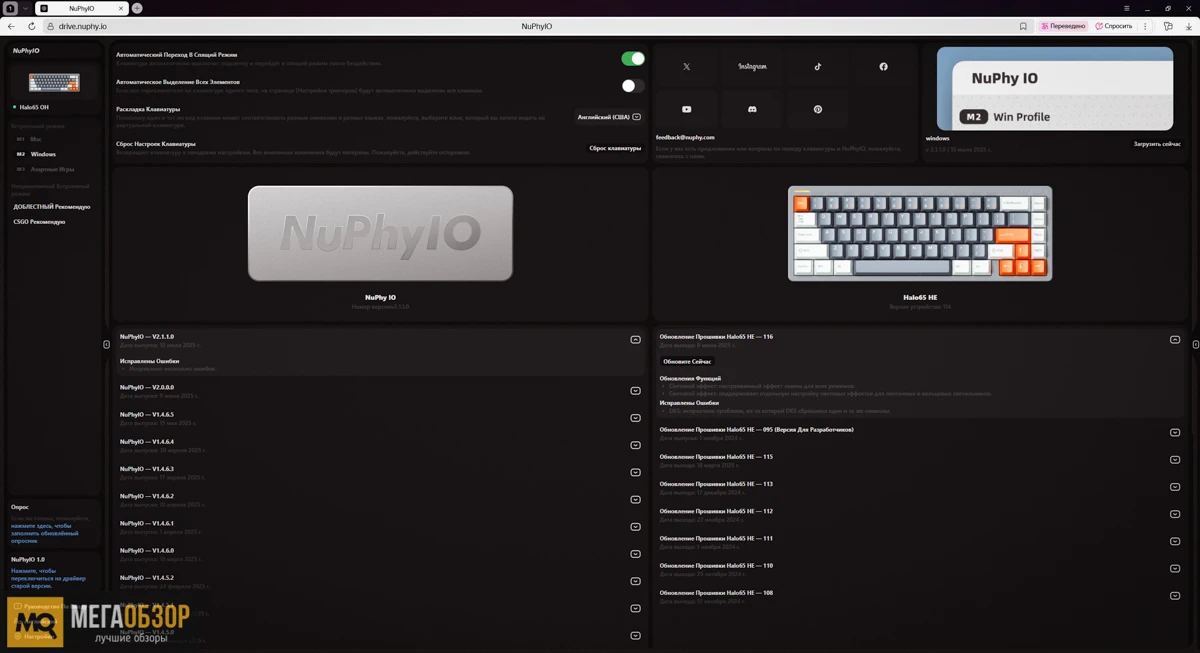1200x653 pixels.
Task: Expand the NuPhyIO V1.4.6.1 entry
Action: tap(635, 527)
